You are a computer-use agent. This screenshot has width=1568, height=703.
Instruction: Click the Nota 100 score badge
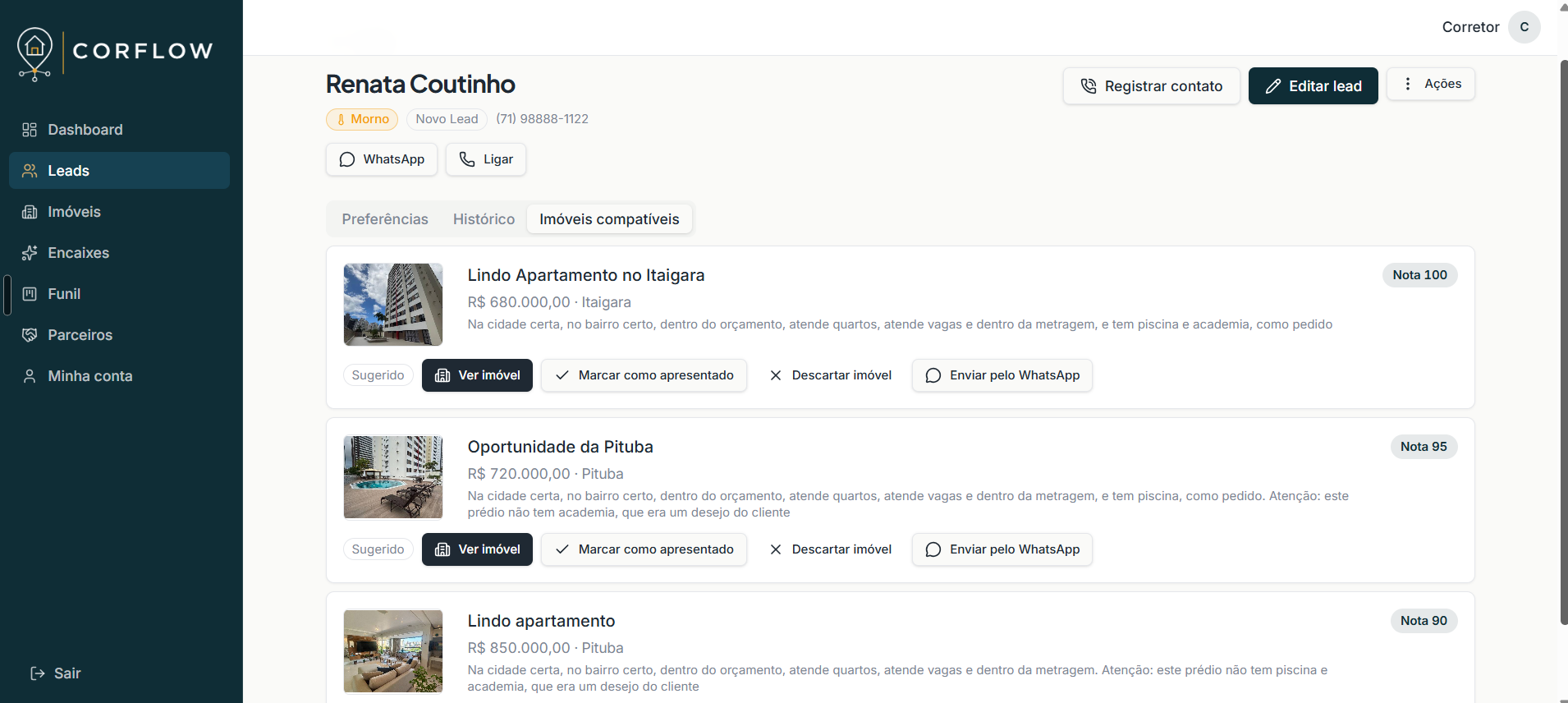(x=1419, y=275)
